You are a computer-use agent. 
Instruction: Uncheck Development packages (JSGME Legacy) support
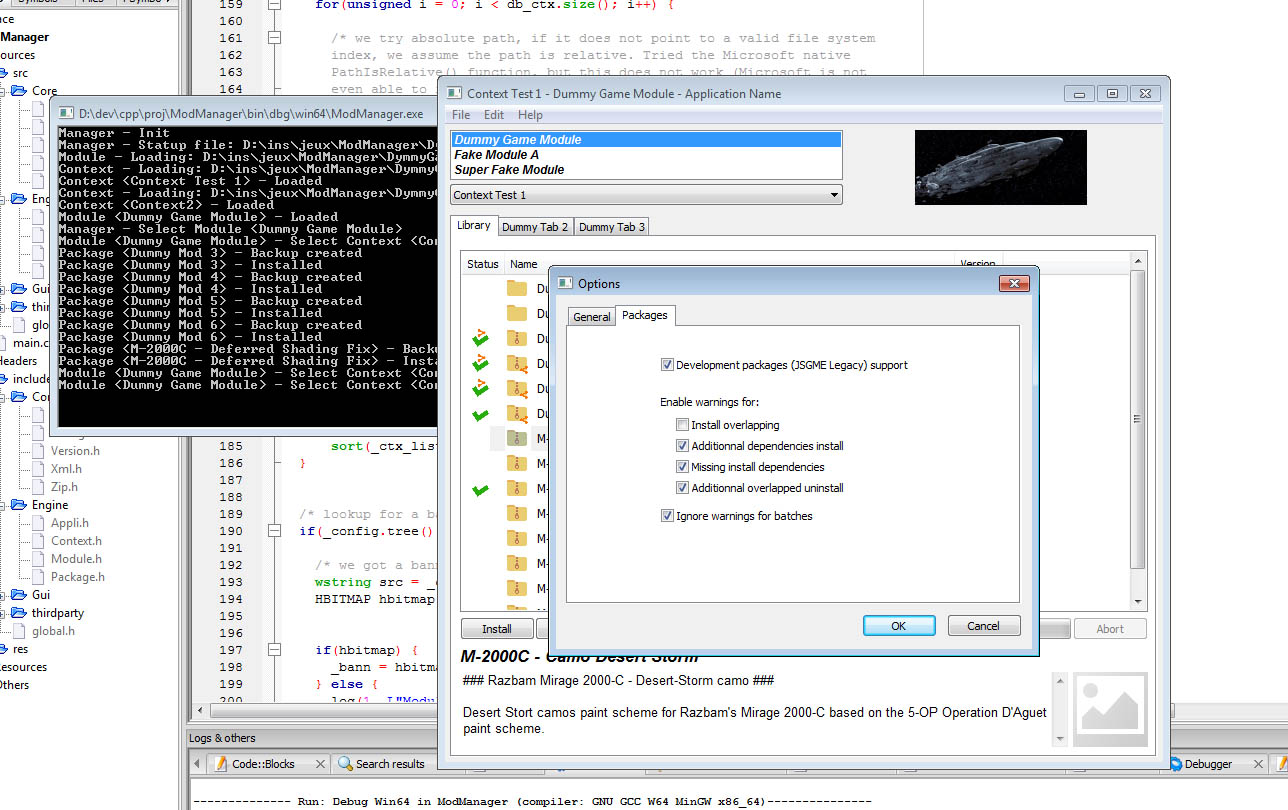tap(668, 365)
